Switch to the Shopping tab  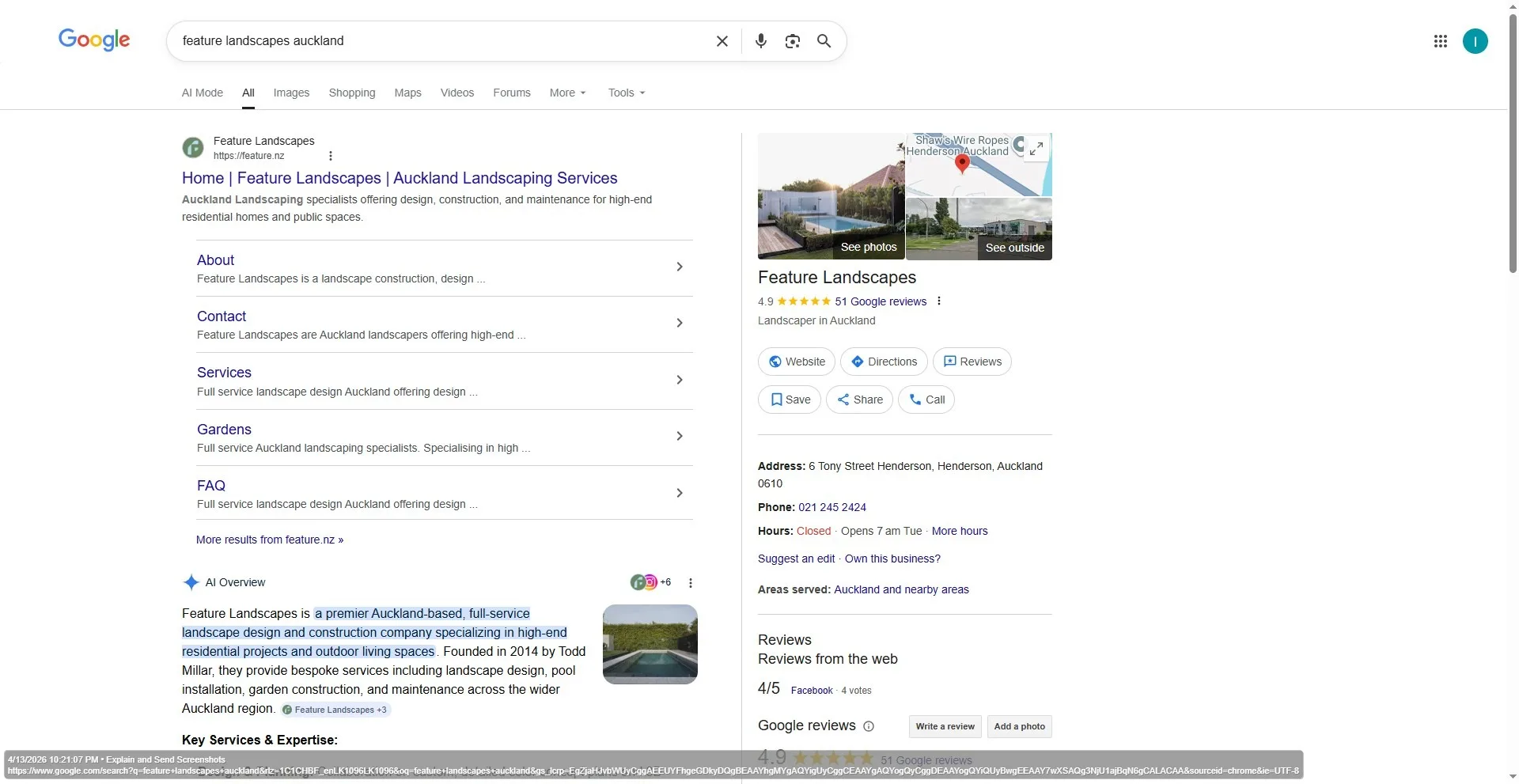coord(352,93)
